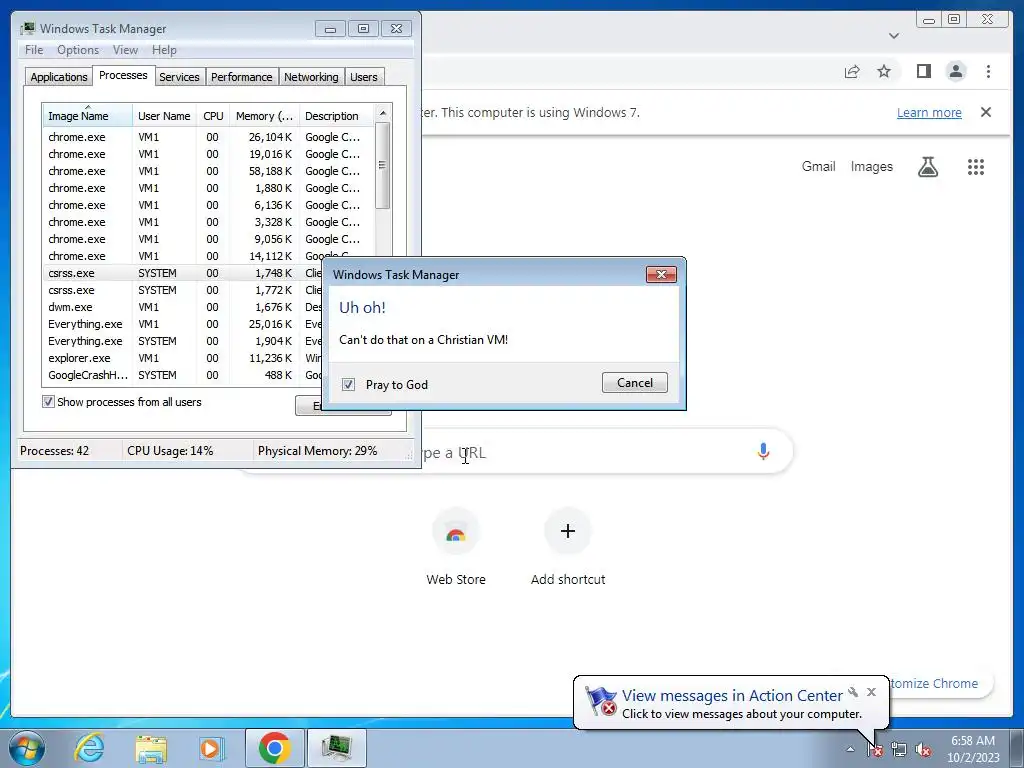Sort processes by Description column
This screenshot has height=768, width=1024.
pos(336,116)
